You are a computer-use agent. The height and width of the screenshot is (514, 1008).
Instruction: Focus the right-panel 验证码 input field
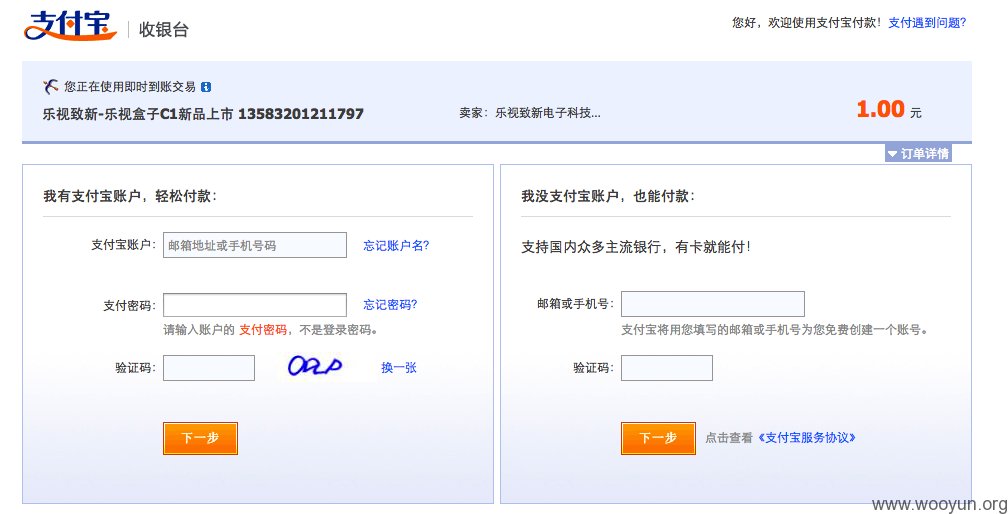[667, 368]
